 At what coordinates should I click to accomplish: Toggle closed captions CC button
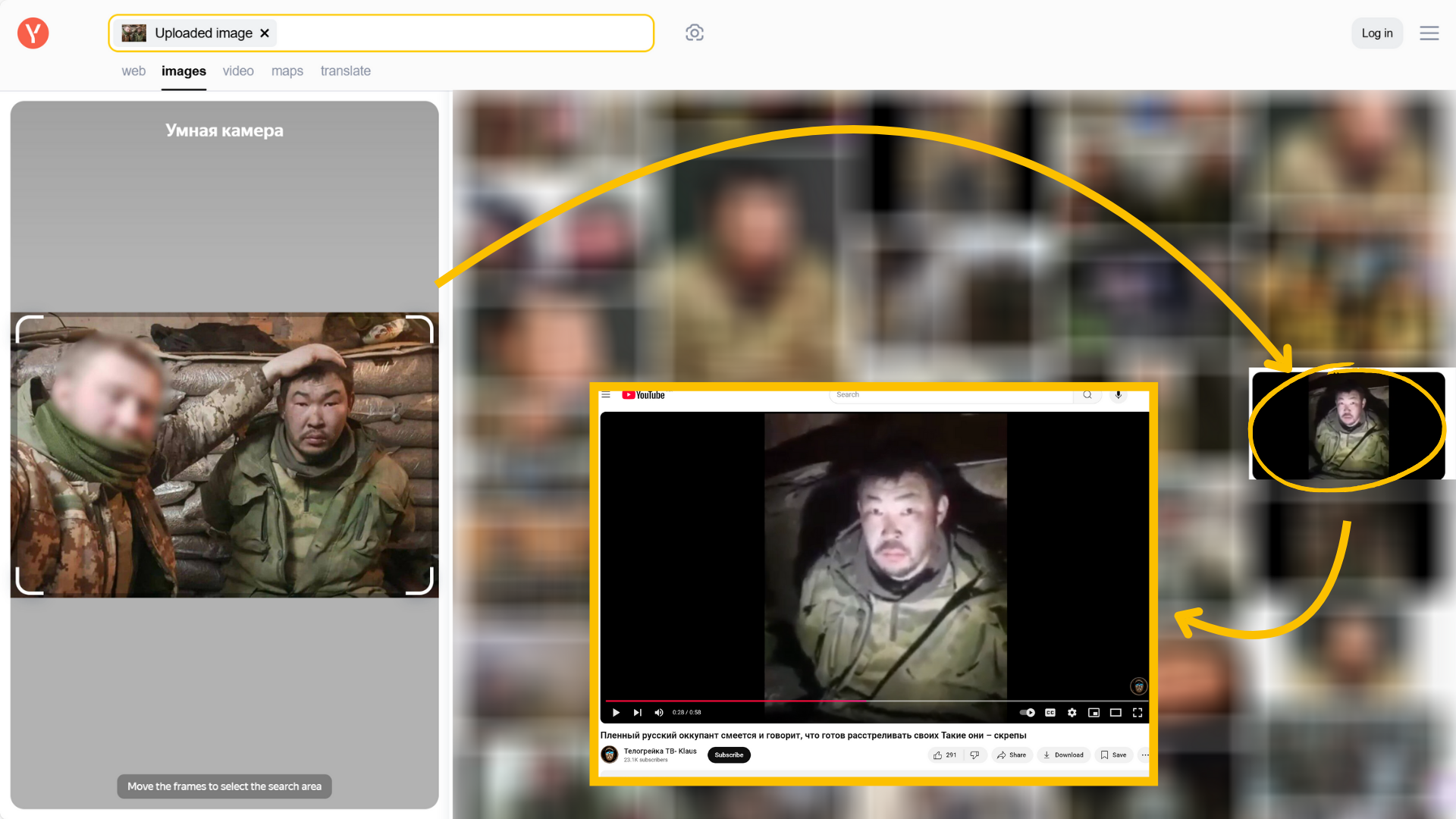click(x=1050, y=713)
